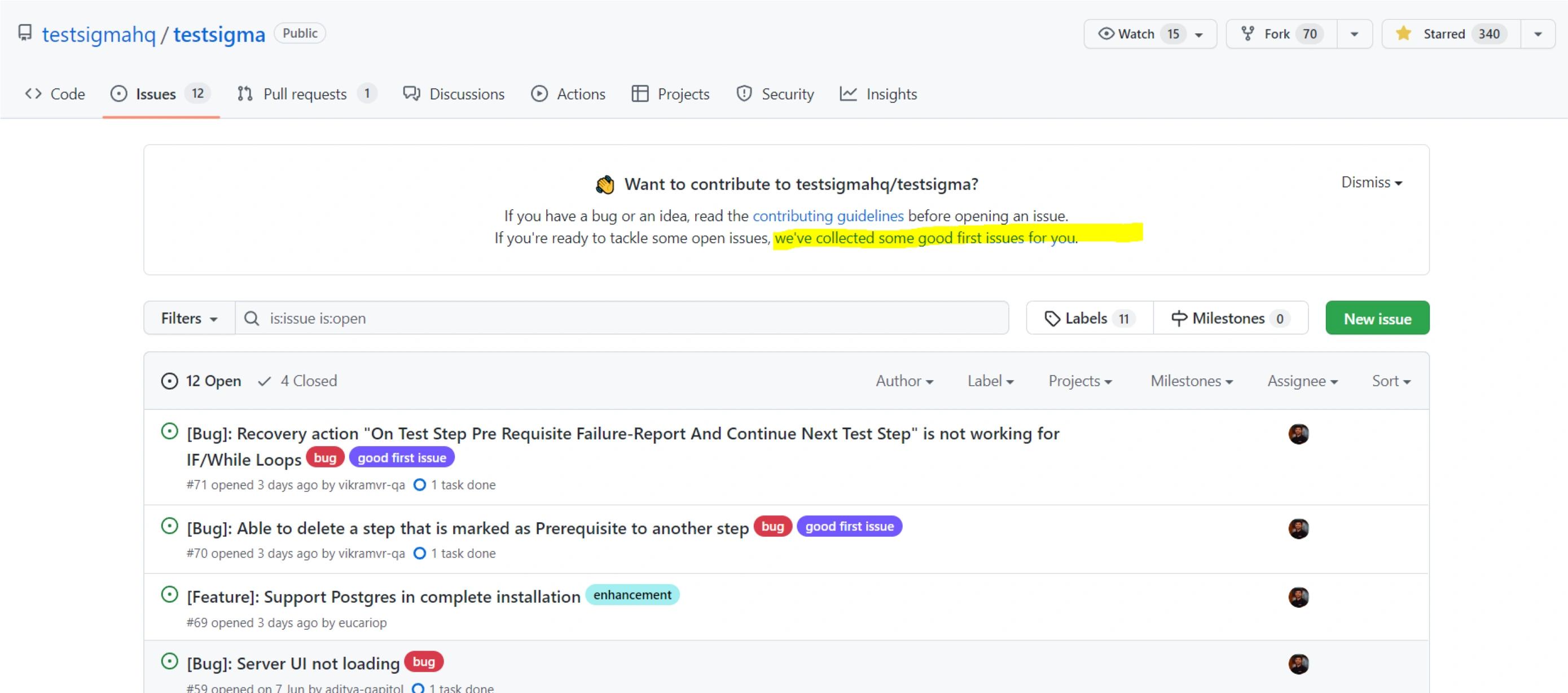Screen dimensions: 1568x693
Task: Click the purple good first issue label
Action: pyautogui.click(x=402, y=457)
